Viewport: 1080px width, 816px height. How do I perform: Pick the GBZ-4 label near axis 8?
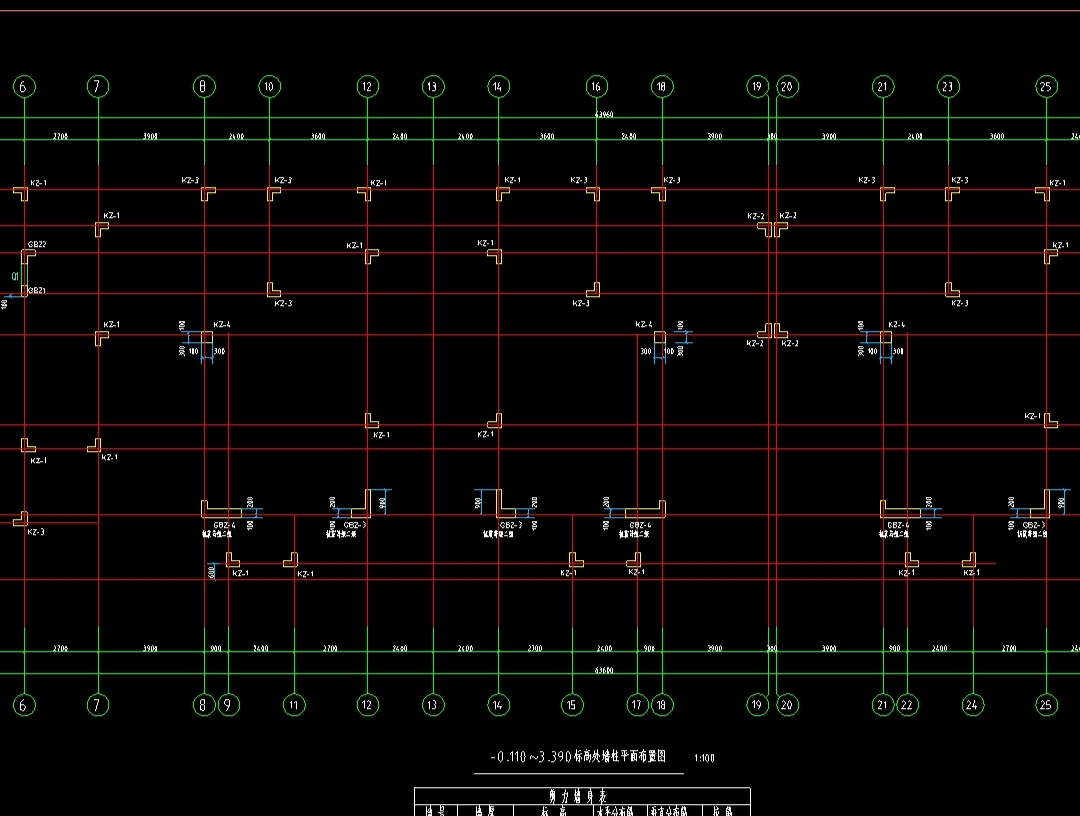pyautogui.click(x=224, y=525)
